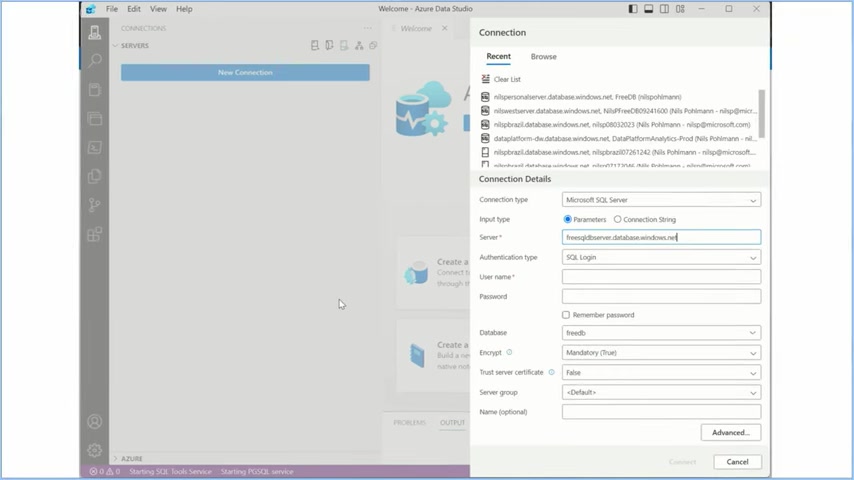Open the Help menu

[x=184, y=9]
